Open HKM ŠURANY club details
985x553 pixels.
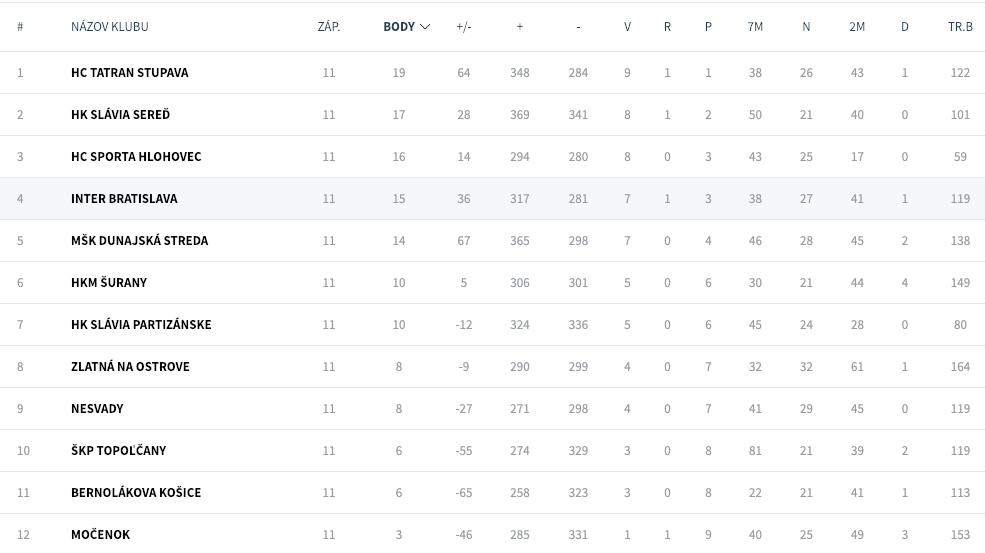109,283
